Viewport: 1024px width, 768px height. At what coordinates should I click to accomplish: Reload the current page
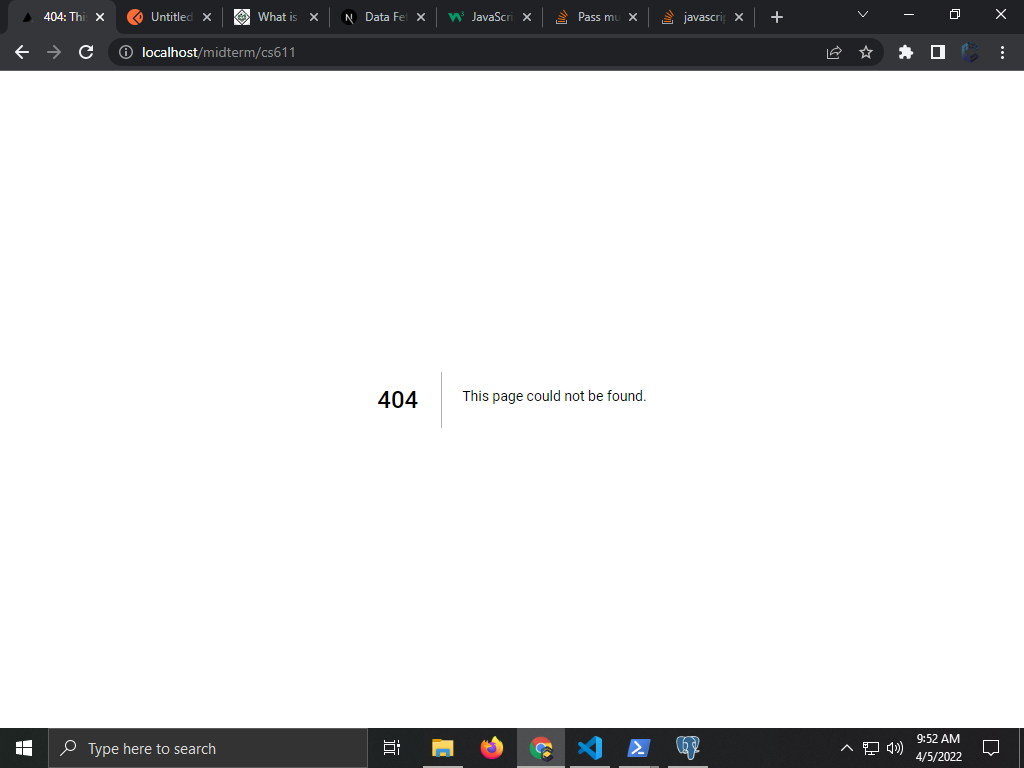coord(86,52)
